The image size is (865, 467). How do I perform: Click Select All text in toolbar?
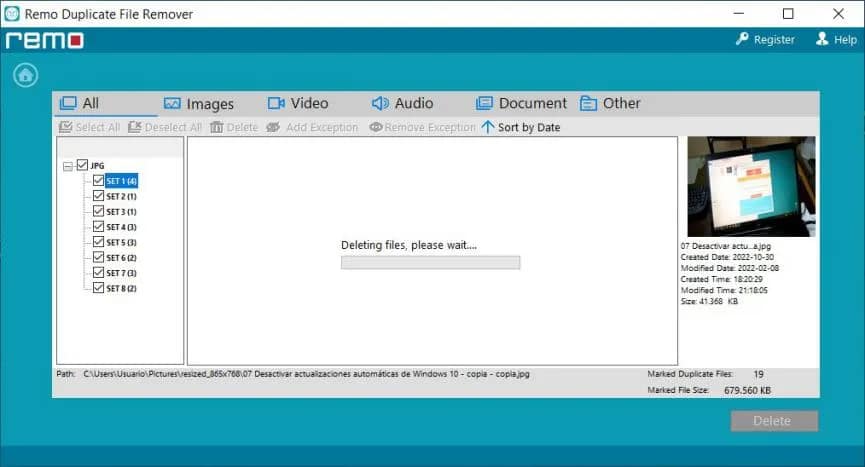[98, 127]
